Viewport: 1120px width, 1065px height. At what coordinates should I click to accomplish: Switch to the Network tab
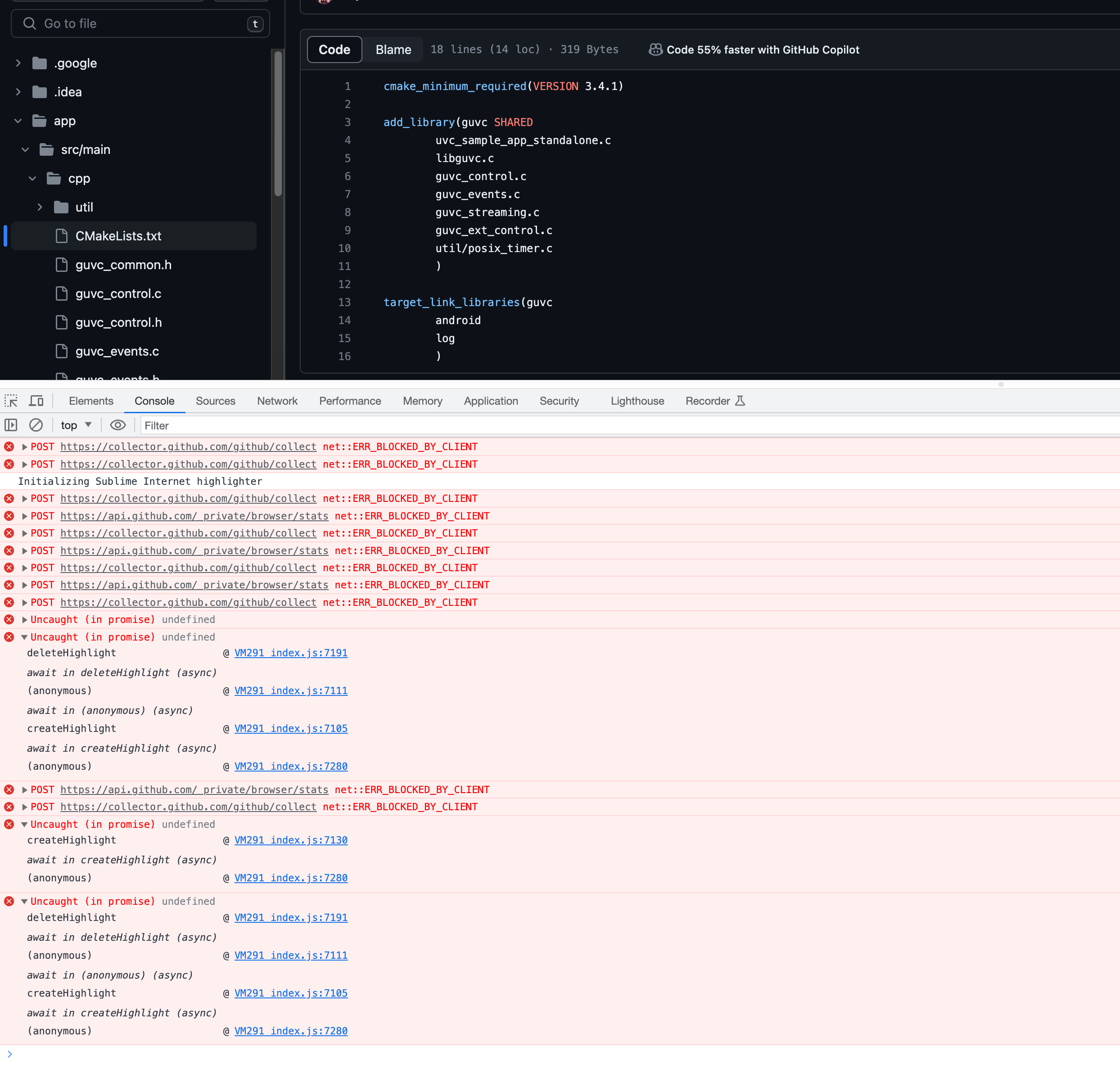(x=277, y=401)
